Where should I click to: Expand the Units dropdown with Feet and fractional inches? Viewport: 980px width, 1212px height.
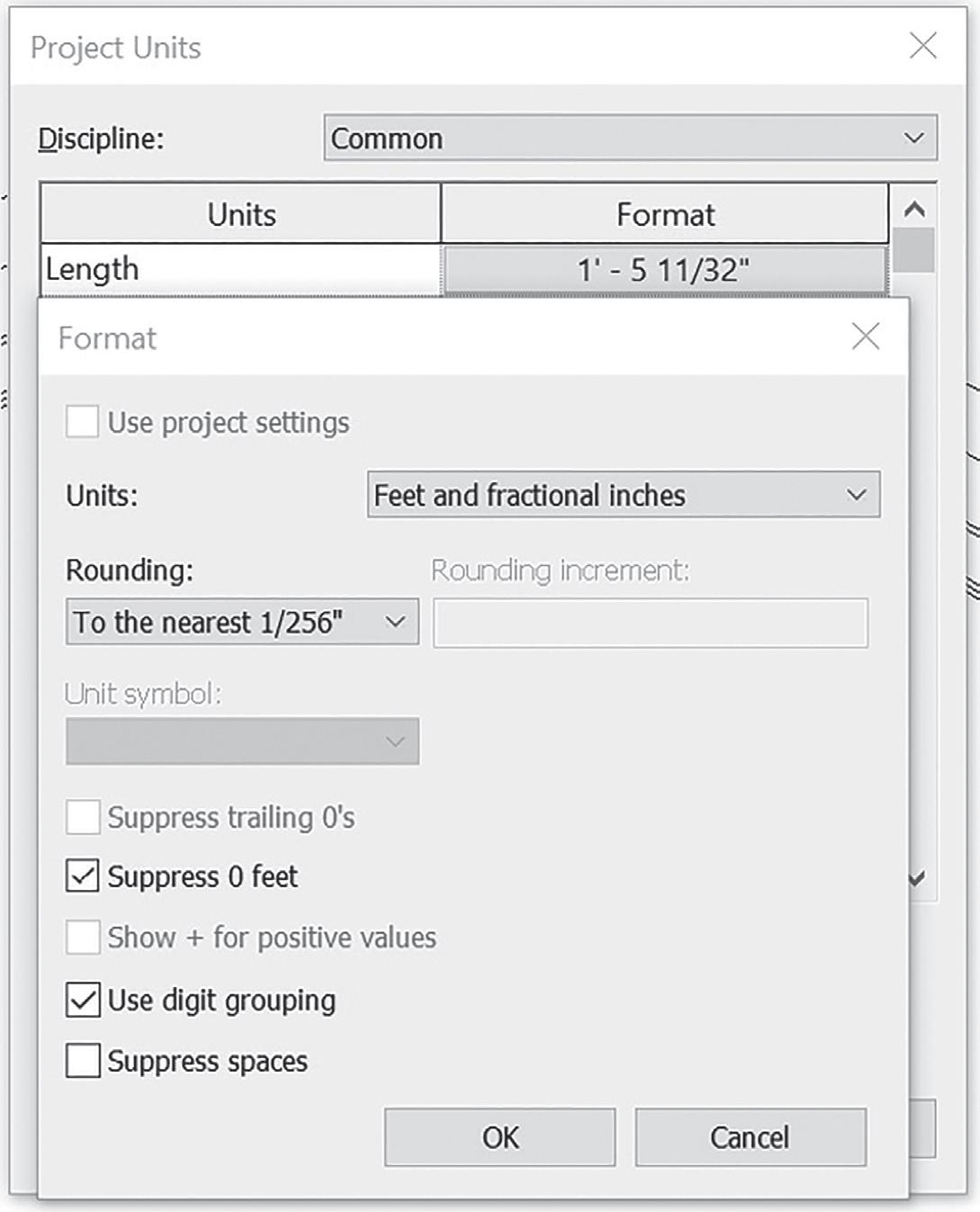(624, 495)
